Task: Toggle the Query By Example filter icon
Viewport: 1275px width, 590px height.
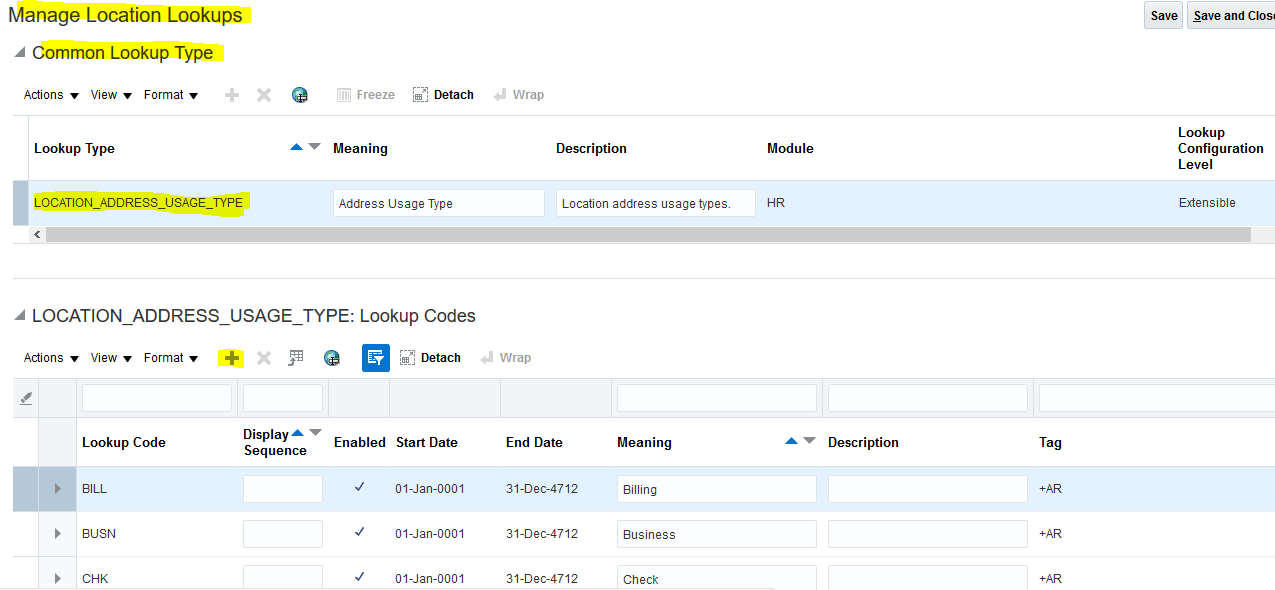Action: 375,357
